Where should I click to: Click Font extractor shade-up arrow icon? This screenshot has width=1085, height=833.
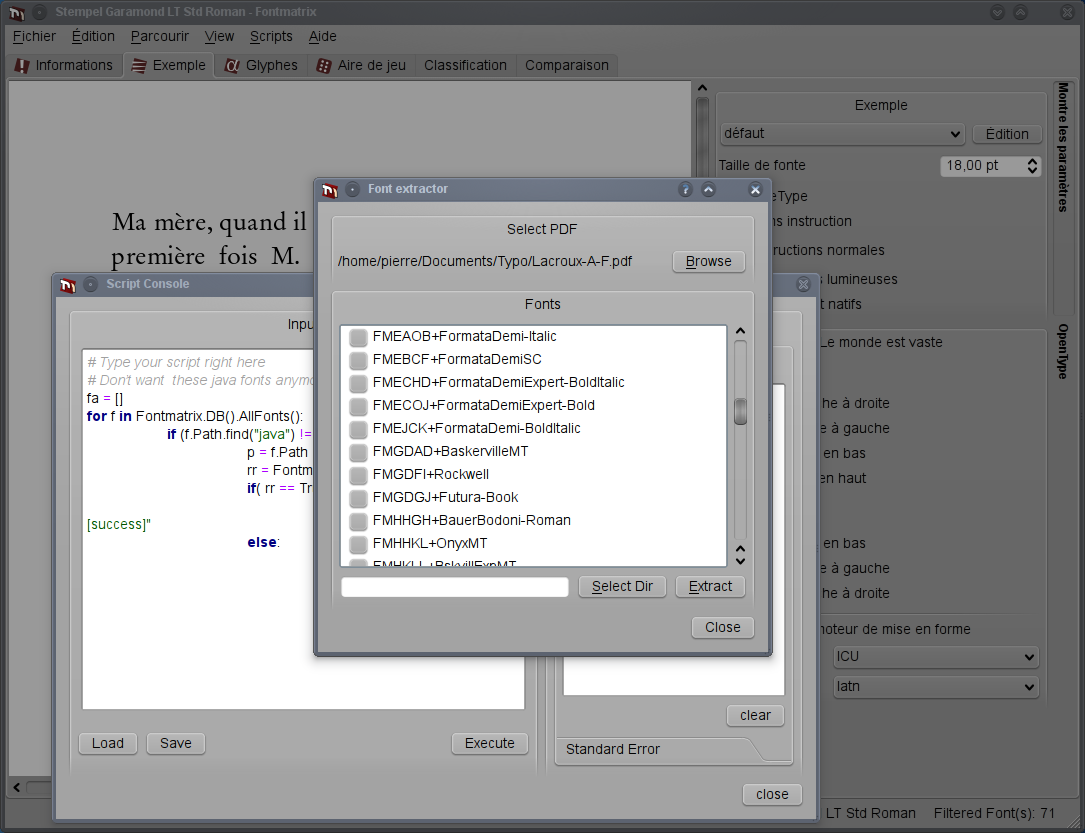pyautogui.click(x=709, y=189)
